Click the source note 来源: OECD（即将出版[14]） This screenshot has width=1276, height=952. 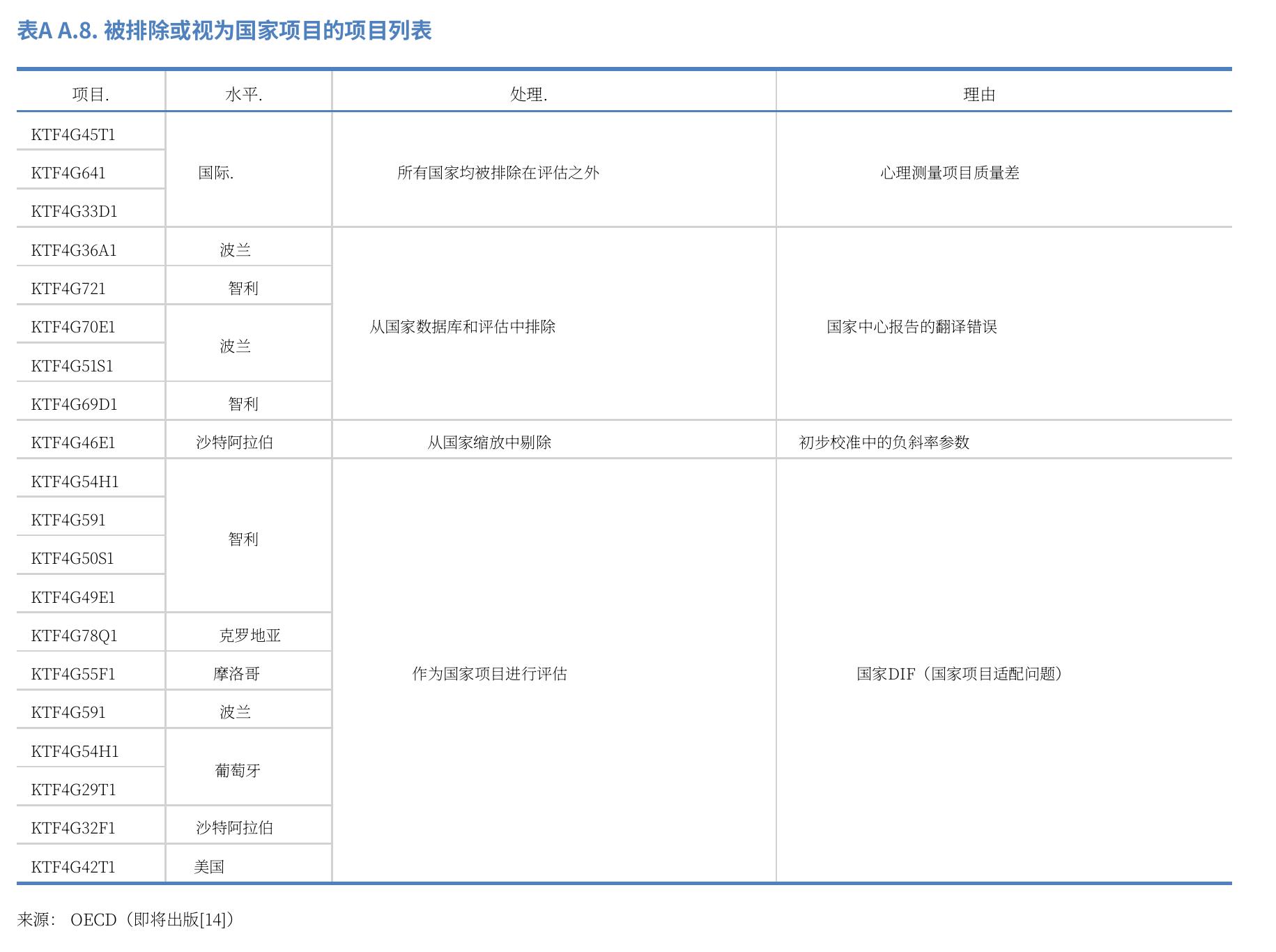pos(126,920)
